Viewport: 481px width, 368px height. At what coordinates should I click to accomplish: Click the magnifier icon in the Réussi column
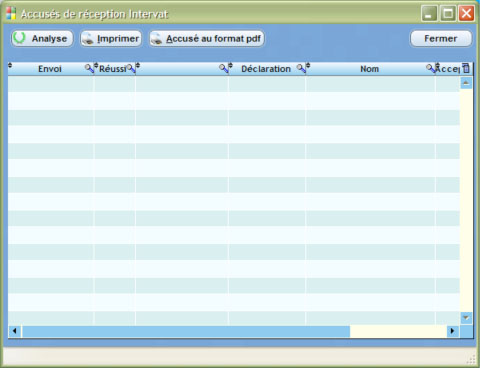coord(131,69)
